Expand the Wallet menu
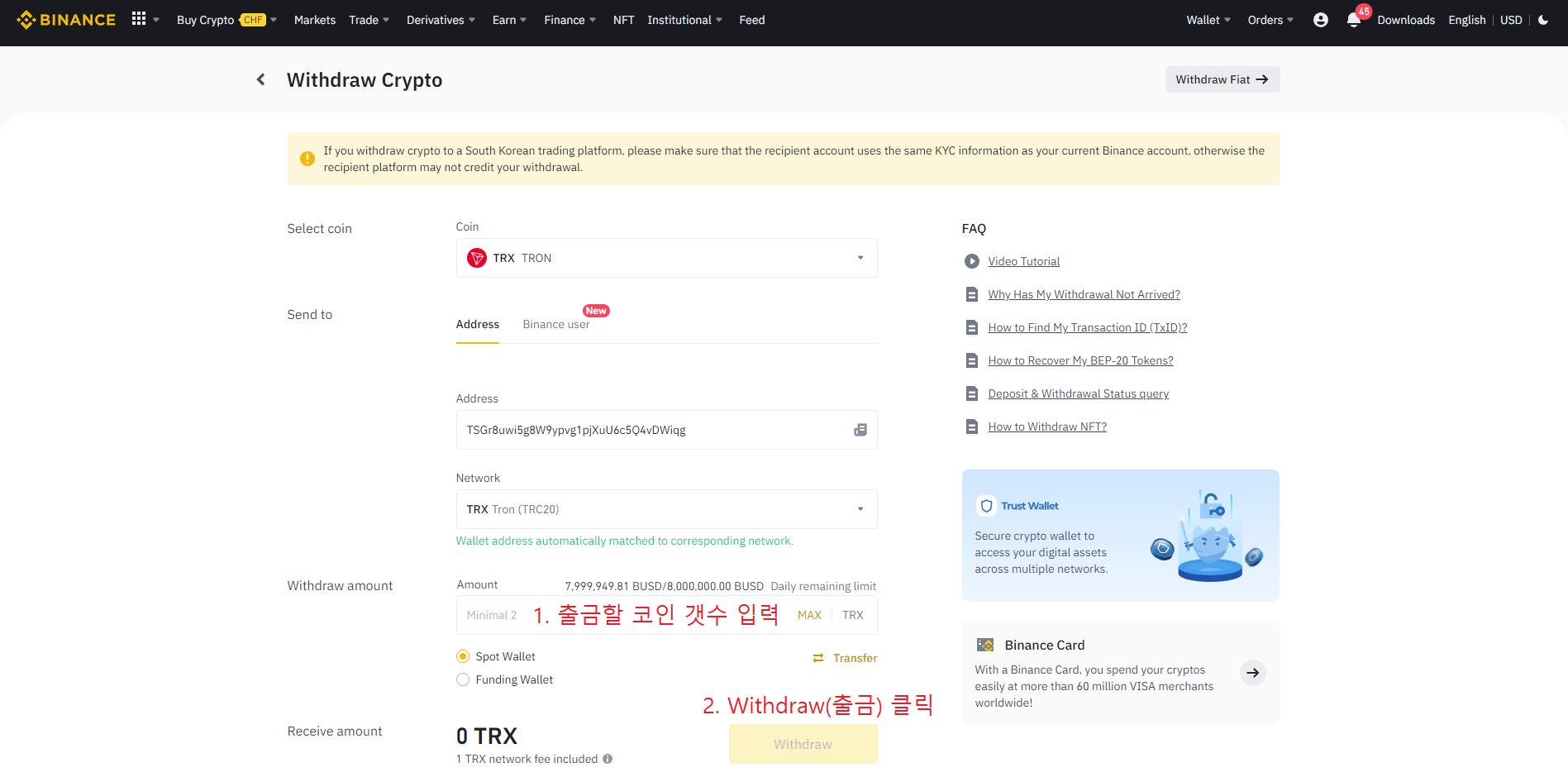Screen dimensions: 1568x772 click(x=1208, y=20)
